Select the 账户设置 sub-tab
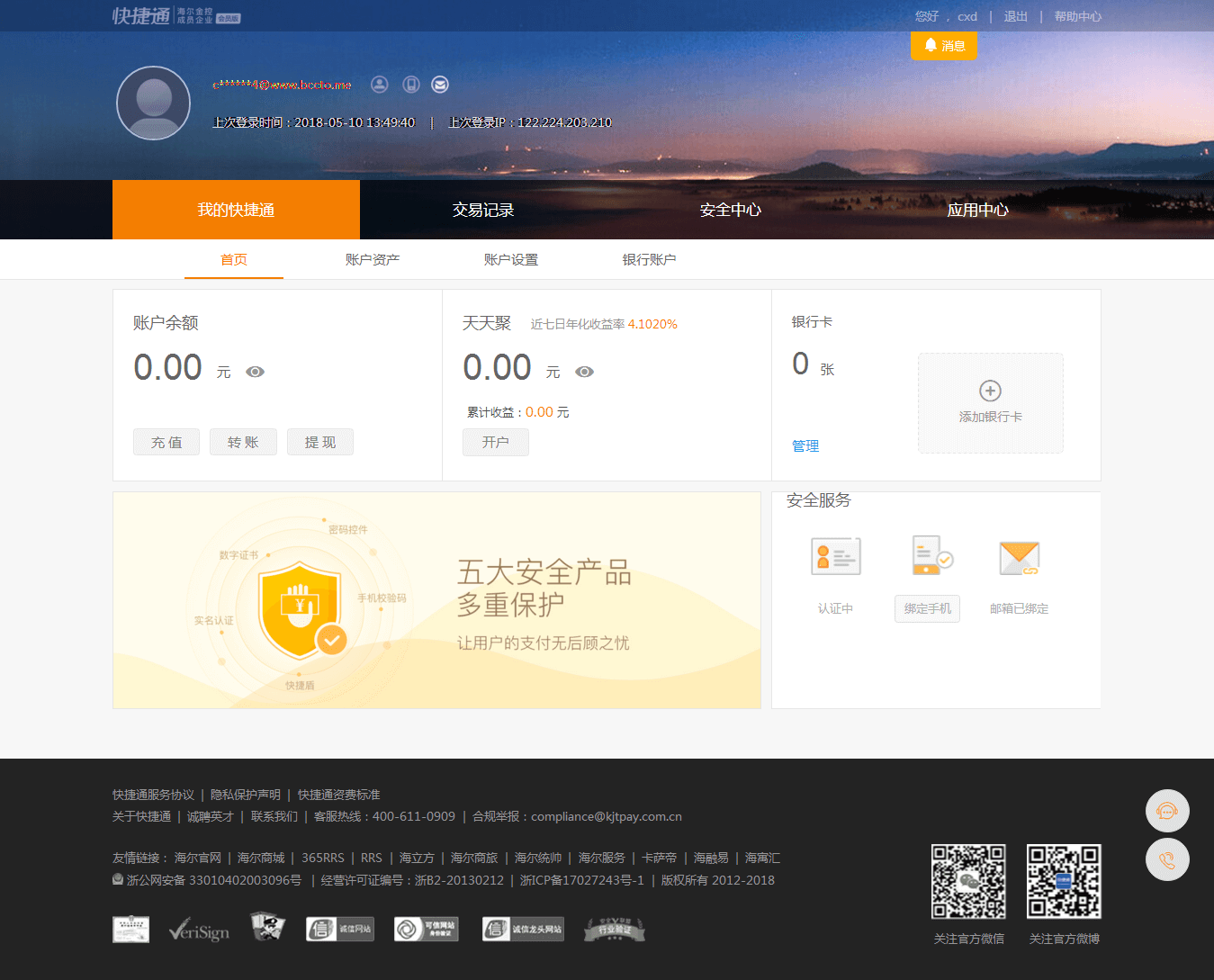Screen dimensions: 1214x980 [x=511, y=259]
